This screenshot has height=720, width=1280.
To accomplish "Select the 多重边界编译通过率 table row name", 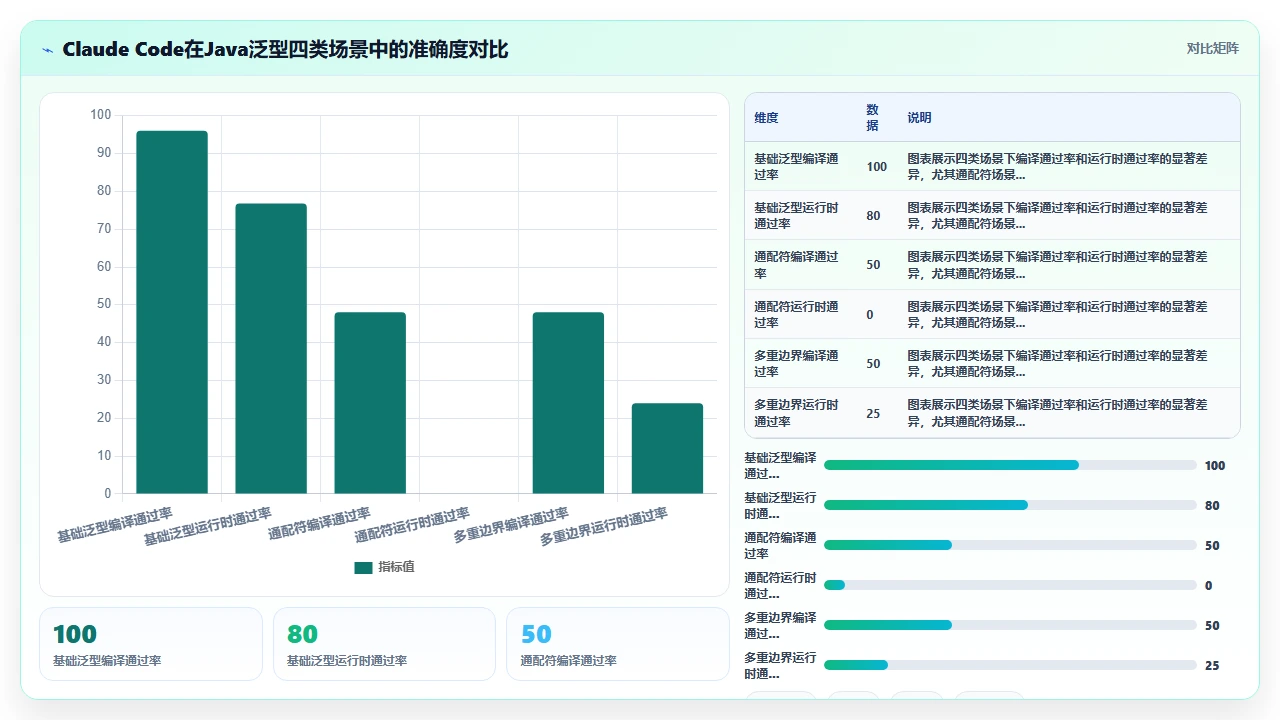I will point(797,364).
